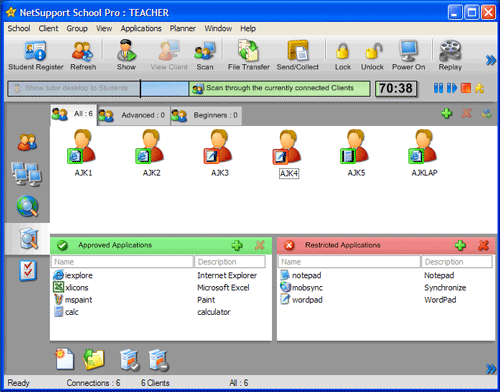Add a restricted application with green plus
Image resolution: width=500 pixels, height=392 pixels.
(x=460, y=246)
